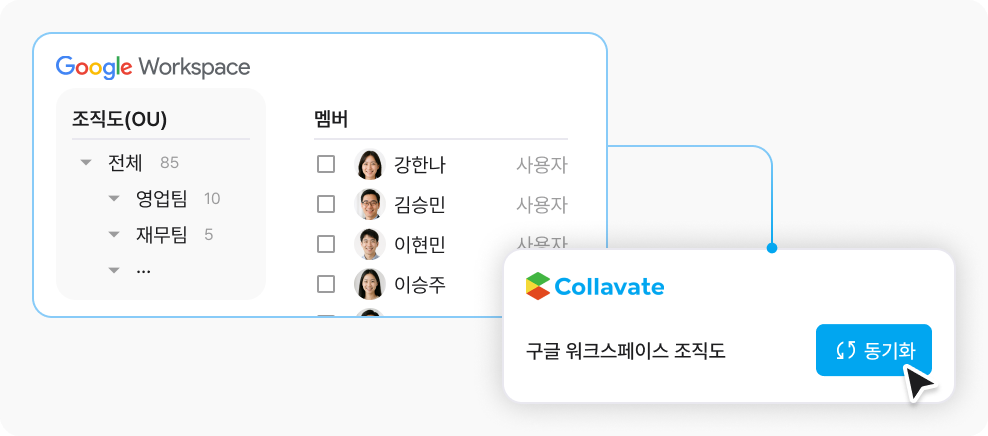Screen dimensions: 988x436
Task: Check the box next to 이승주
Action: tap(326, 284)
